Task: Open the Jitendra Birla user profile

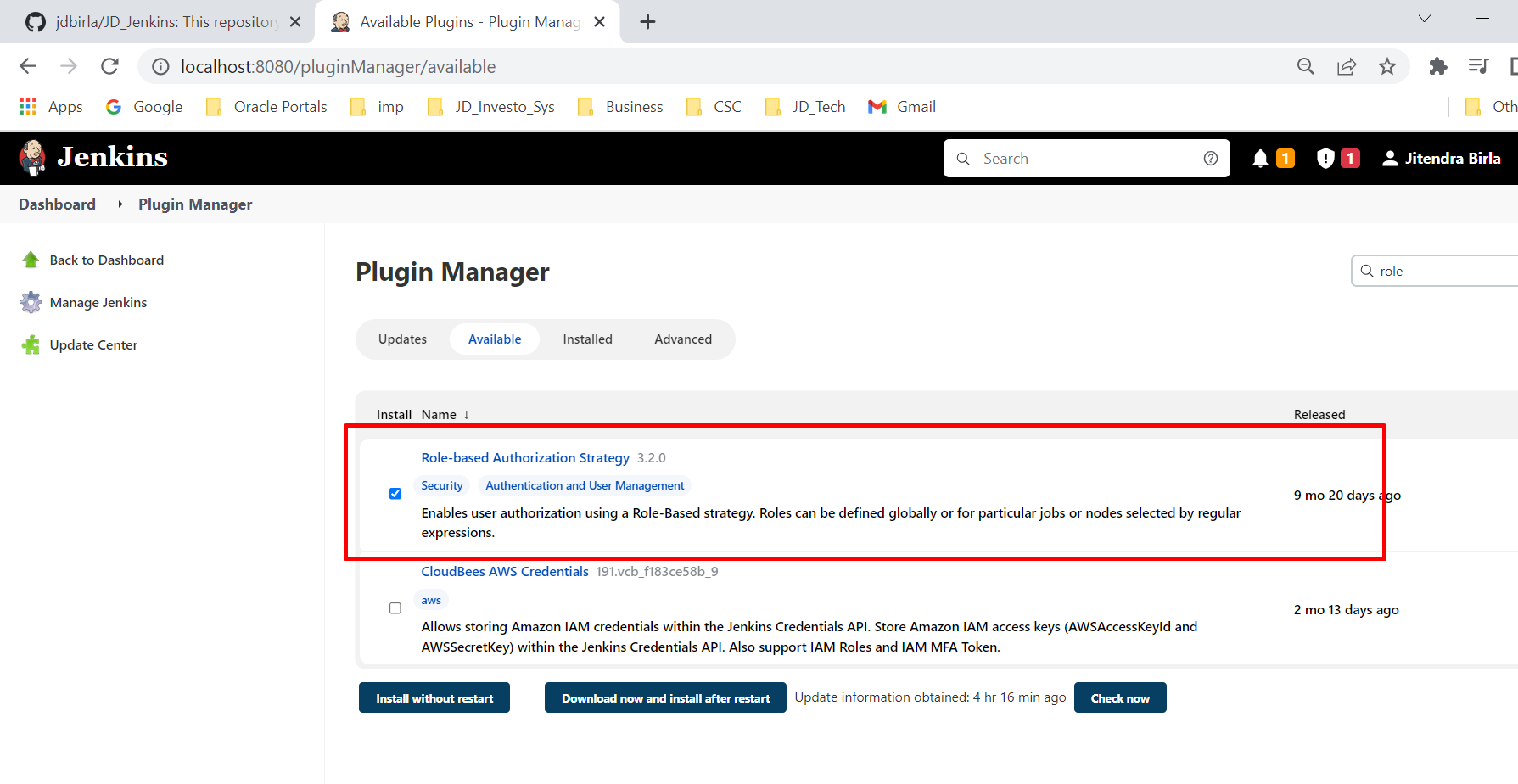Action: [x=1441, y=159]
